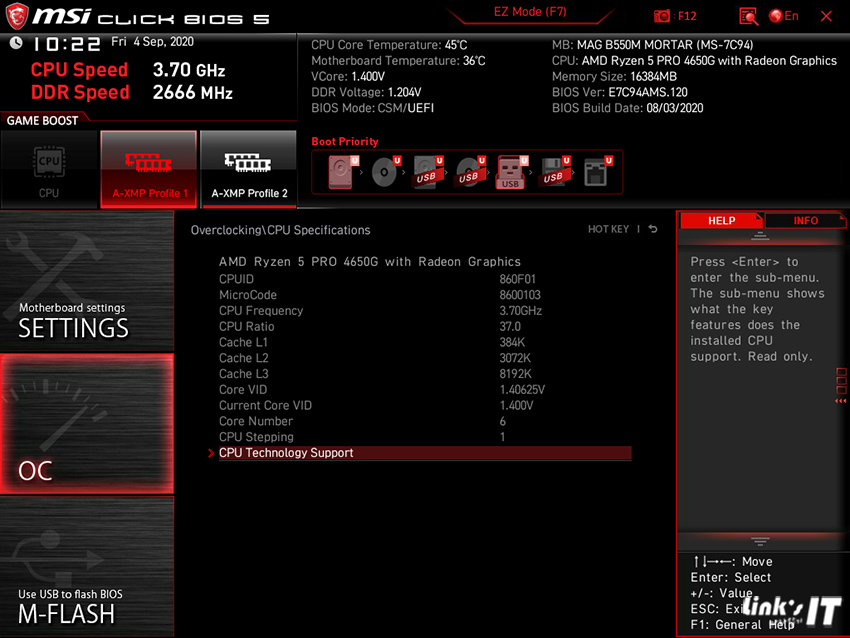
Task: Select the network boot priority icon
Action: (597, 172)
